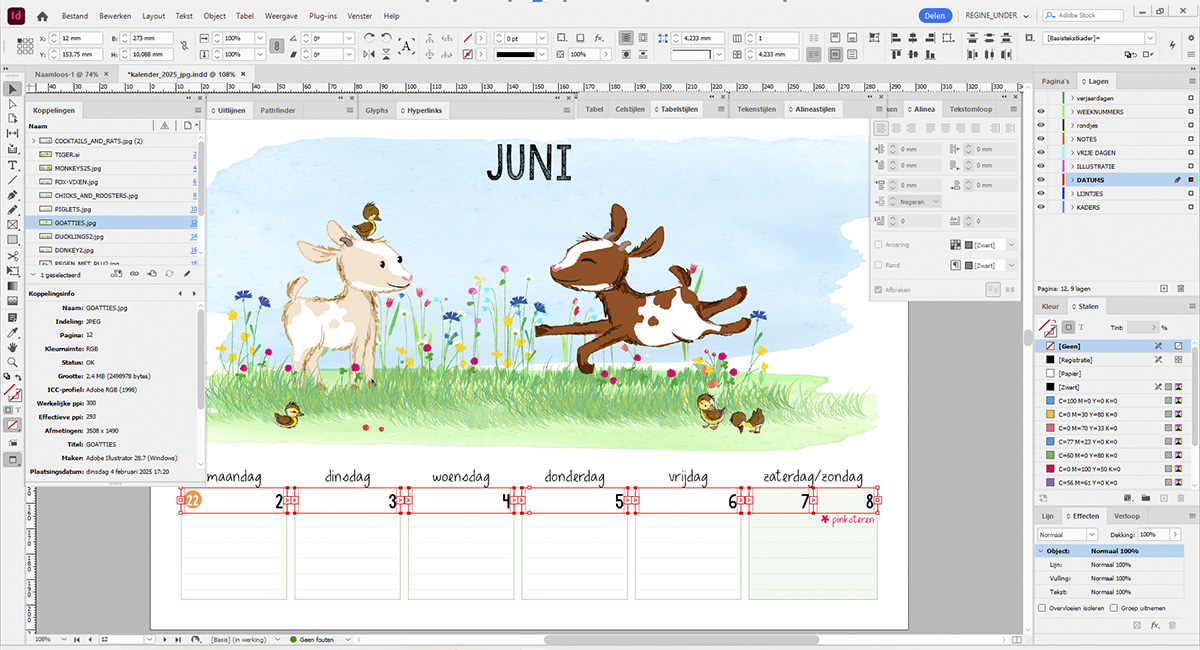Switch to the Kleur tab
Screen dimensions: 1200x650
tap(1050, 307)
